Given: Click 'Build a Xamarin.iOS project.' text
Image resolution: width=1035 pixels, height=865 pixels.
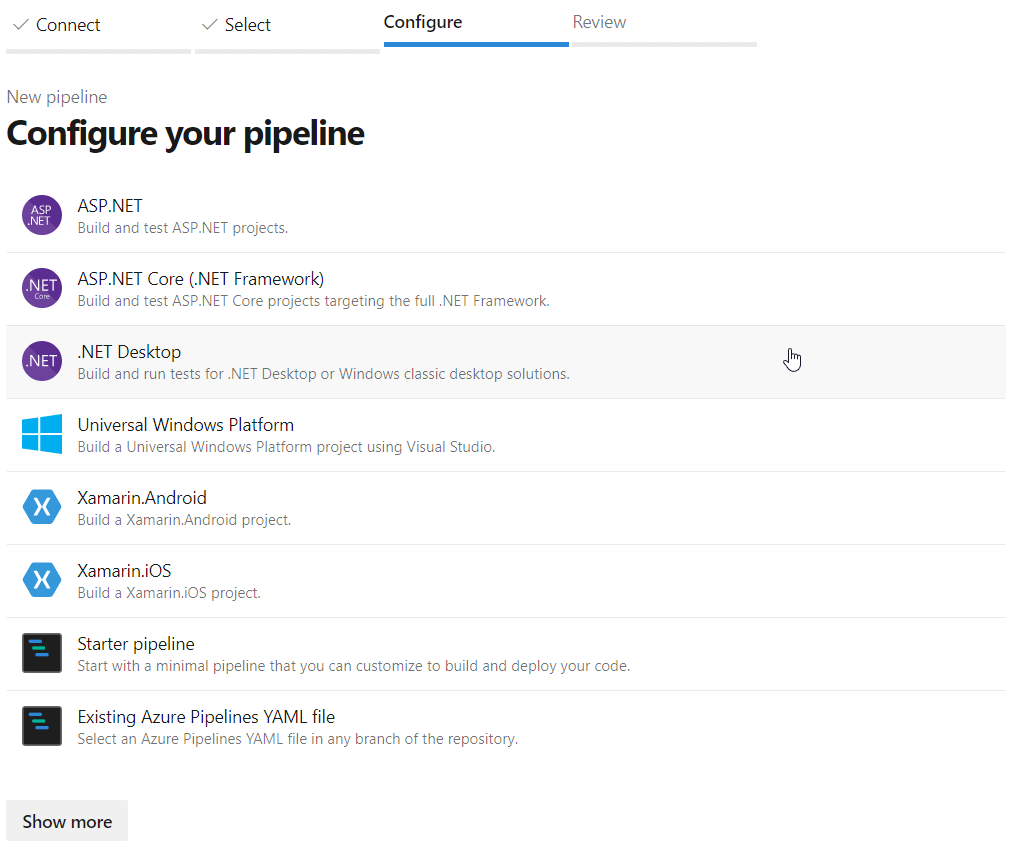Looking at the screenshot, I should click(169, 593).
